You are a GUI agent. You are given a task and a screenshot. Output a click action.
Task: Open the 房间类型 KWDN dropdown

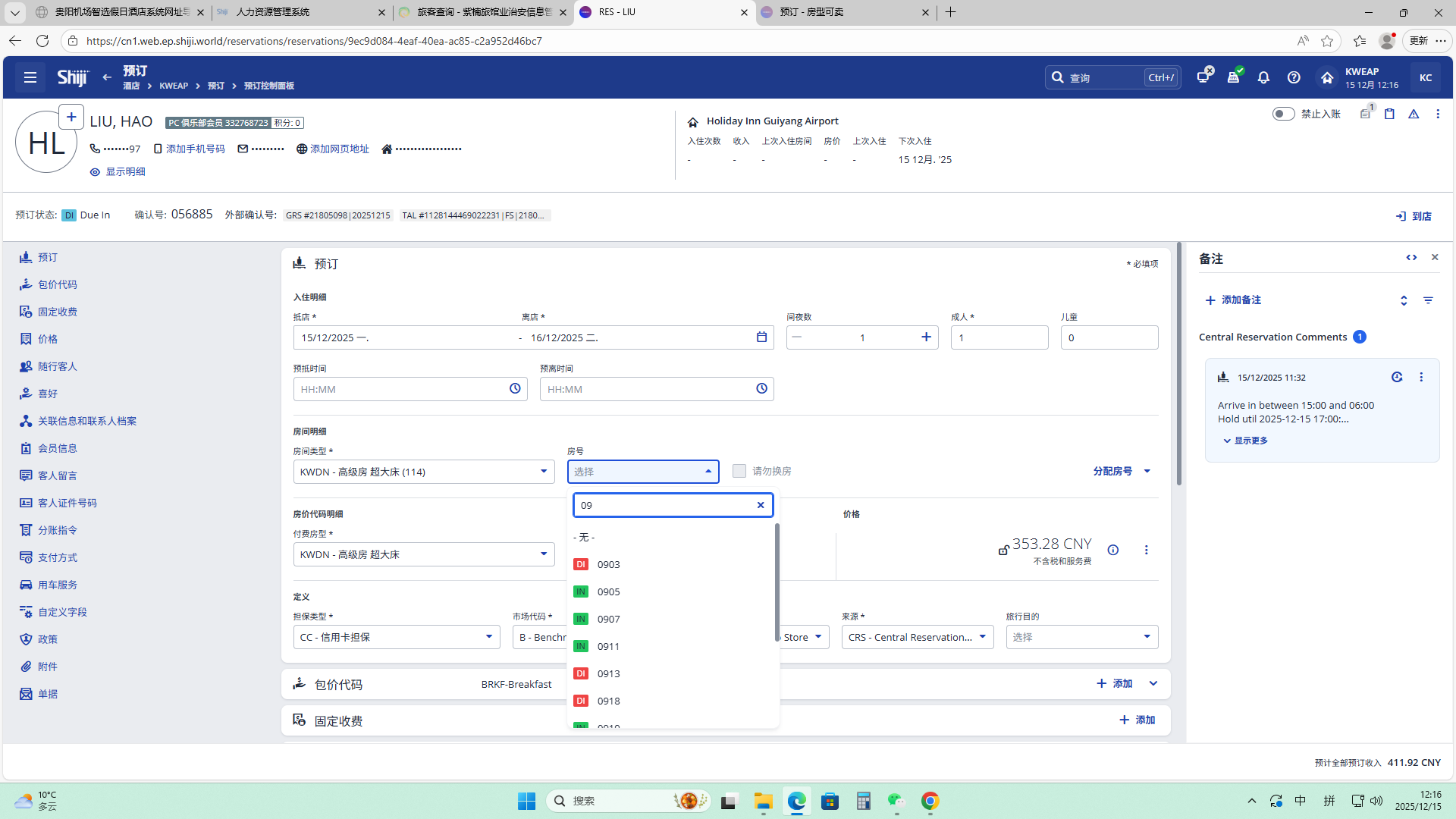point(423,472)
